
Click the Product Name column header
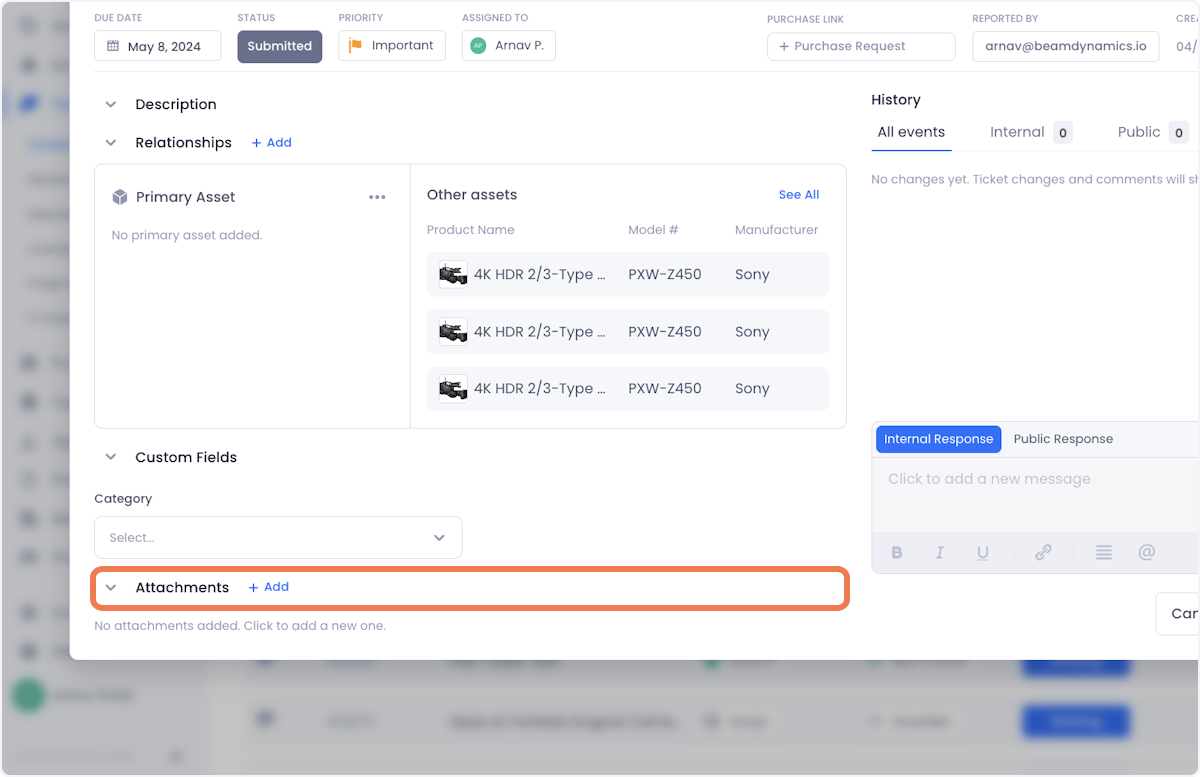[x=471, y=230]
